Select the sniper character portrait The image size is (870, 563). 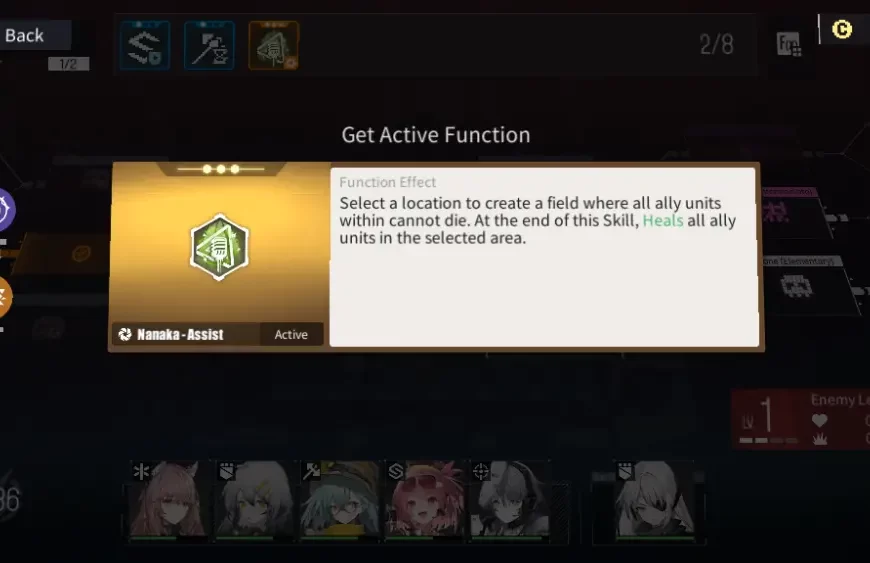tap(510, 501)
